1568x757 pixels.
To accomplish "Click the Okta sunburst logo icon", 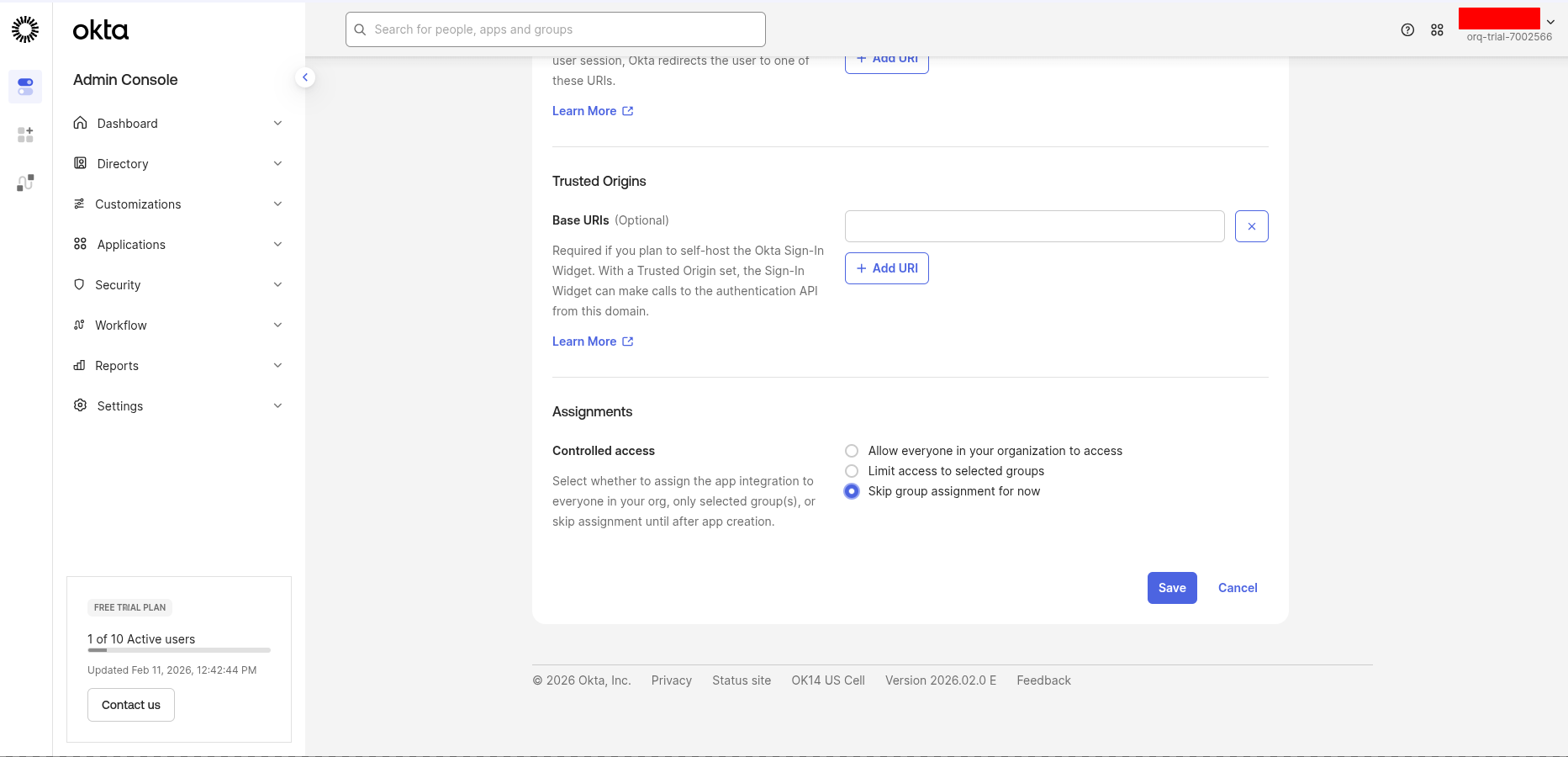I will tap(25, 29).
